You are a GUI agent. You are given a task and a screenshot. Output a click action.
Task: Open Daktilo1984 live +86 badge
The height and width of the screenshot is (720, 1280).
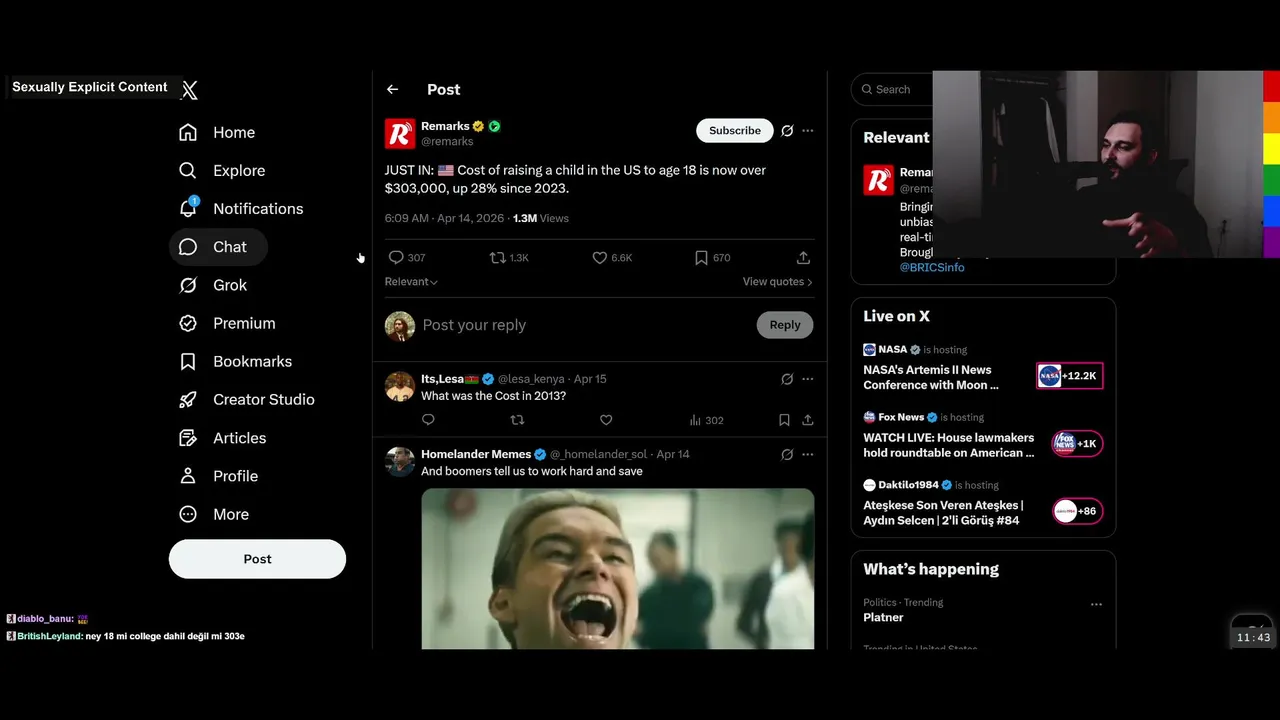1077,511
